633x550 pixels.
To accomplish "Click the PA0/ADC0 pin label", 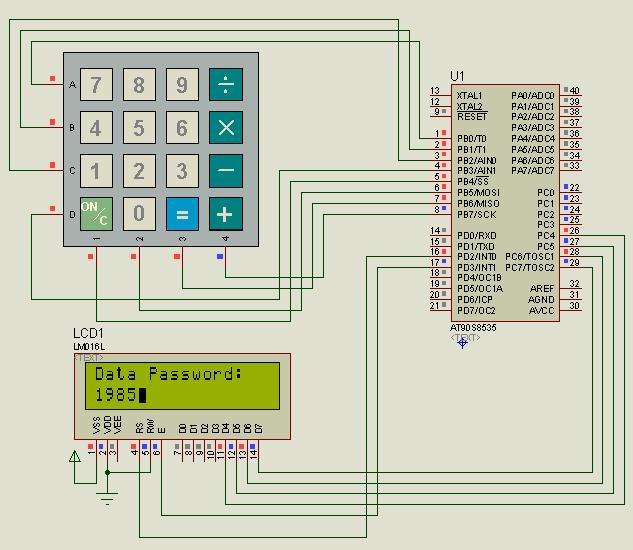I will pyautogui.click(x=533, y=96).
